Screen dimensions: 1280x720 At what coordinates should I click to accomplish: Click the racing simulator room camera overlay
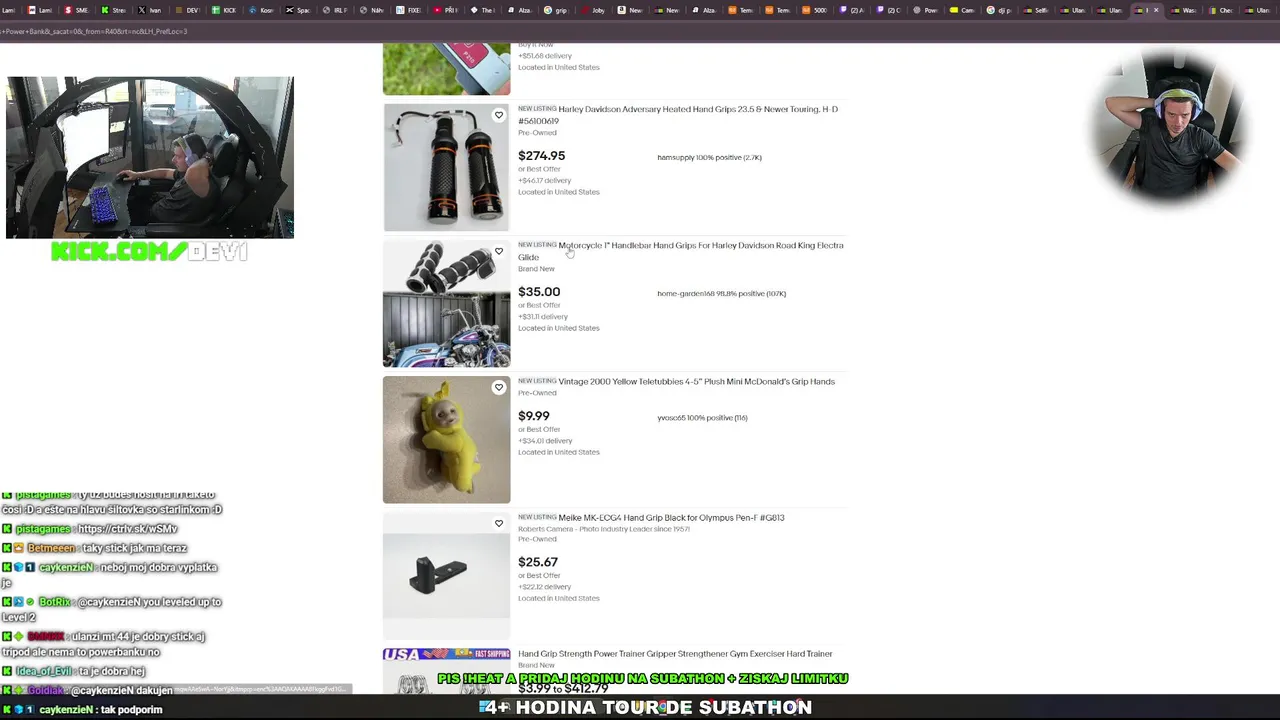(150, 158)
